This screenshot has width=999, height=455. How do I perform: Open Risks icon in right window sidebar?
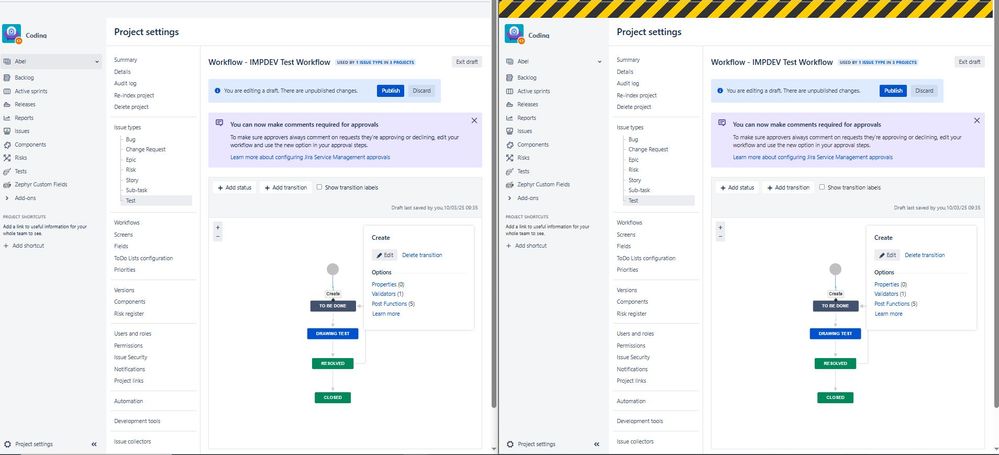click(510, 158)
